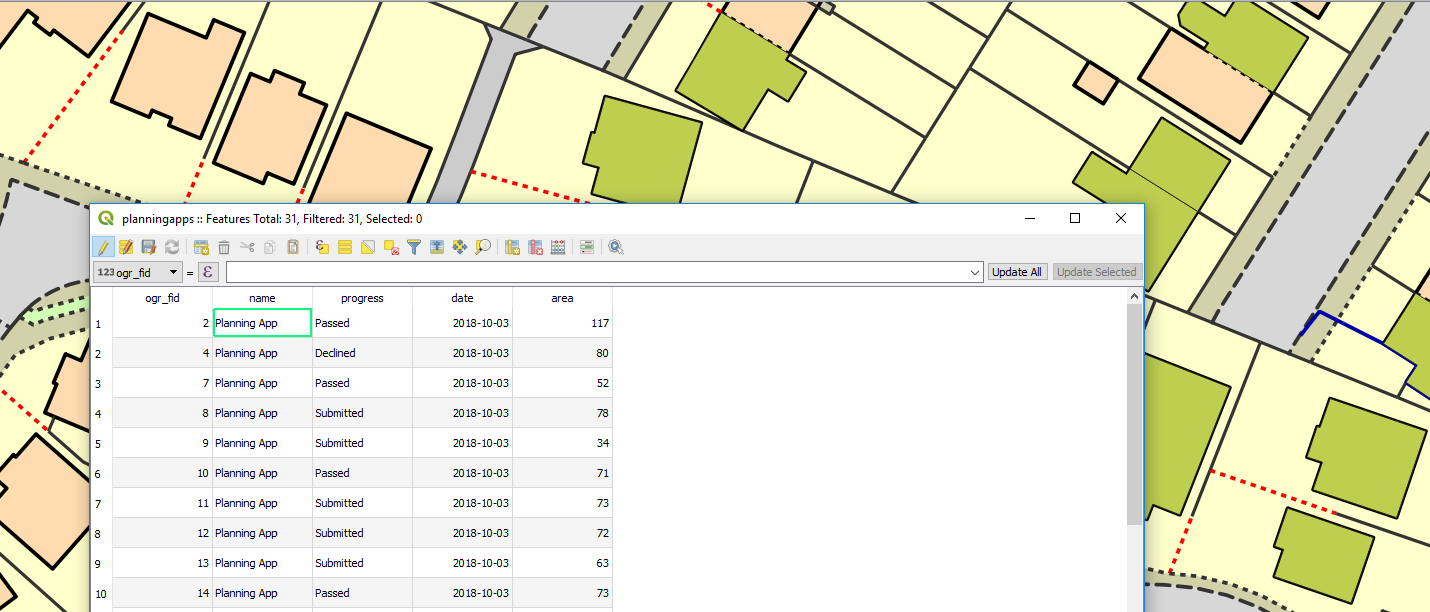Screen dimensions: 1430x612
Task: Open the field calculator
Action: (x=558, y=247)
